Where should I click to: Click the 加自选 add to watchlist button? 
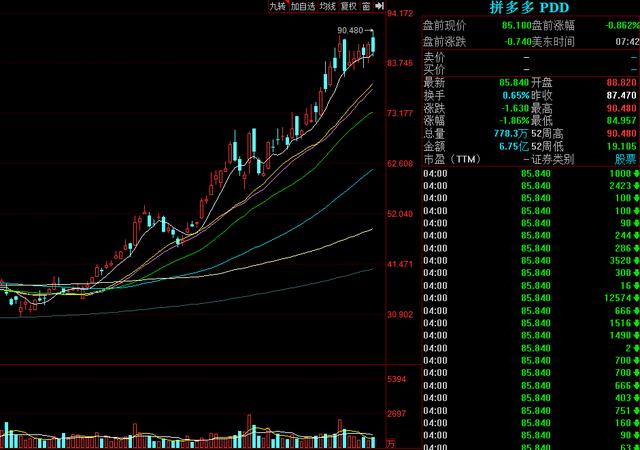coord(302,6)
